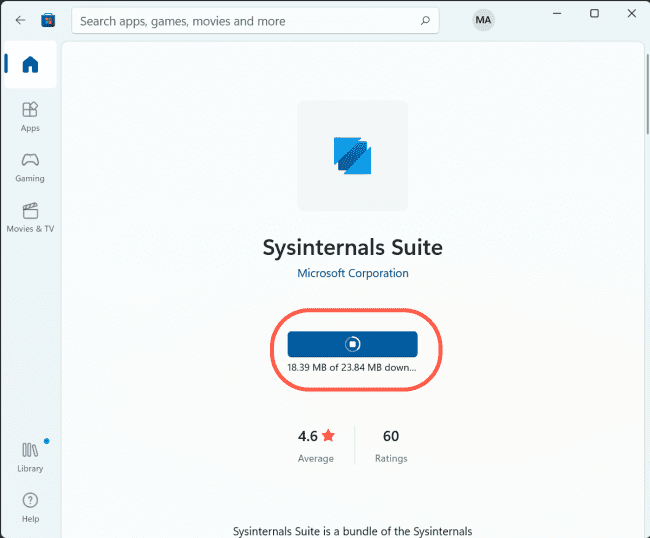650x538 pixels.
Task: Open the Library
Action: tap(30, 456)
